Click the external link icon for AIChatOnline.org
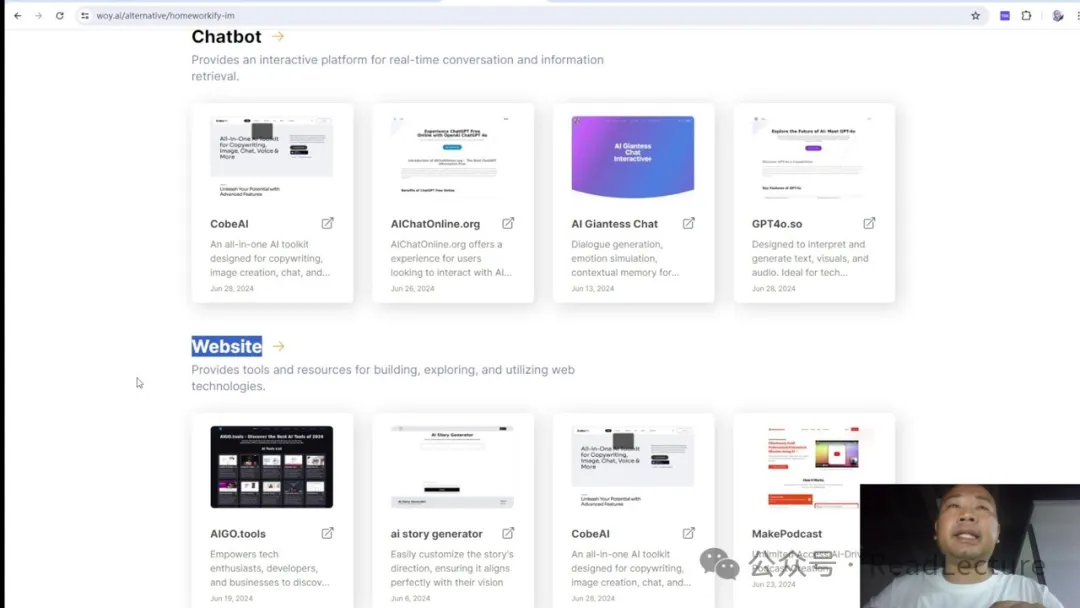Screen dimensions: 1080x608 (x=508, y=223)
